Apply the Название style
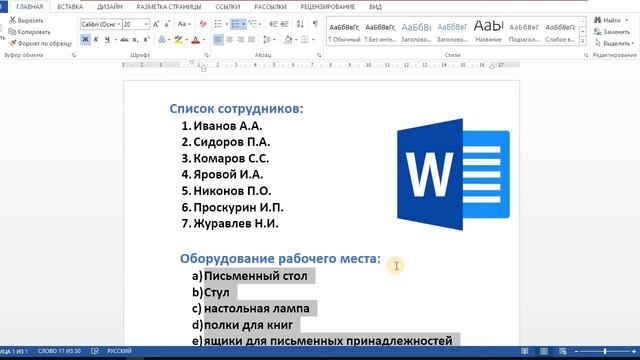The image size is (640, 360). (x=488, y=32)
